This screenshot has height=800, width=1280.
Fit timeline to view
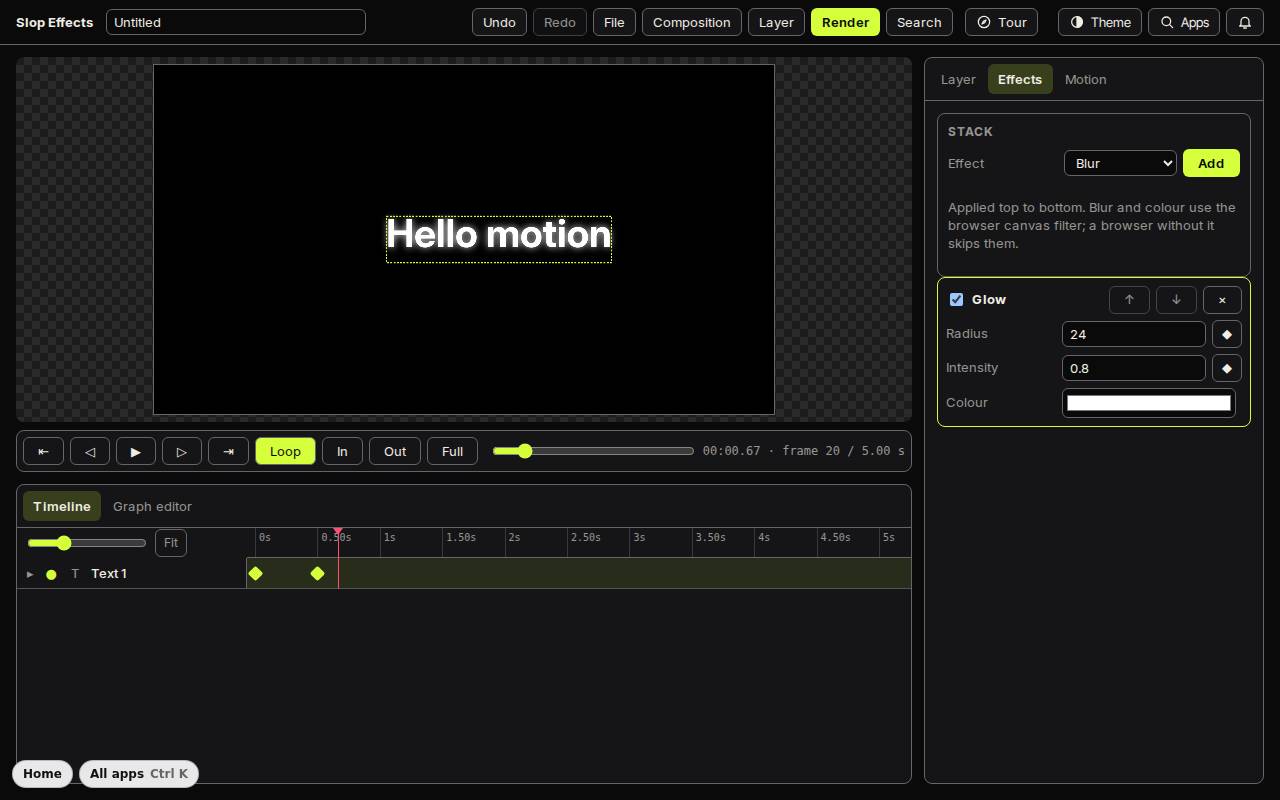pyautogui.click(x=171, y=543)
